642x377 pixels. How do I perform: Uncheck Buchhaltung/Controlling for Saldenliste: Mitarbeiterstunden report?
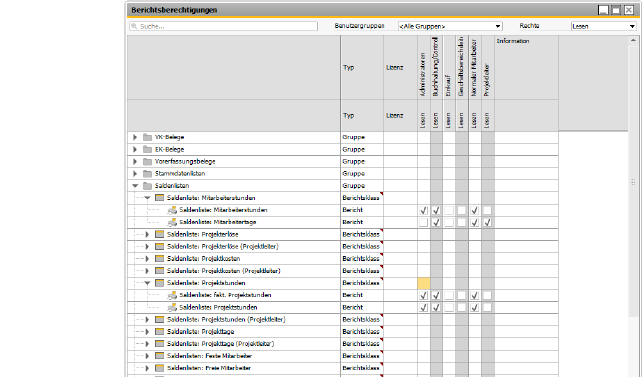coord(436,210)
